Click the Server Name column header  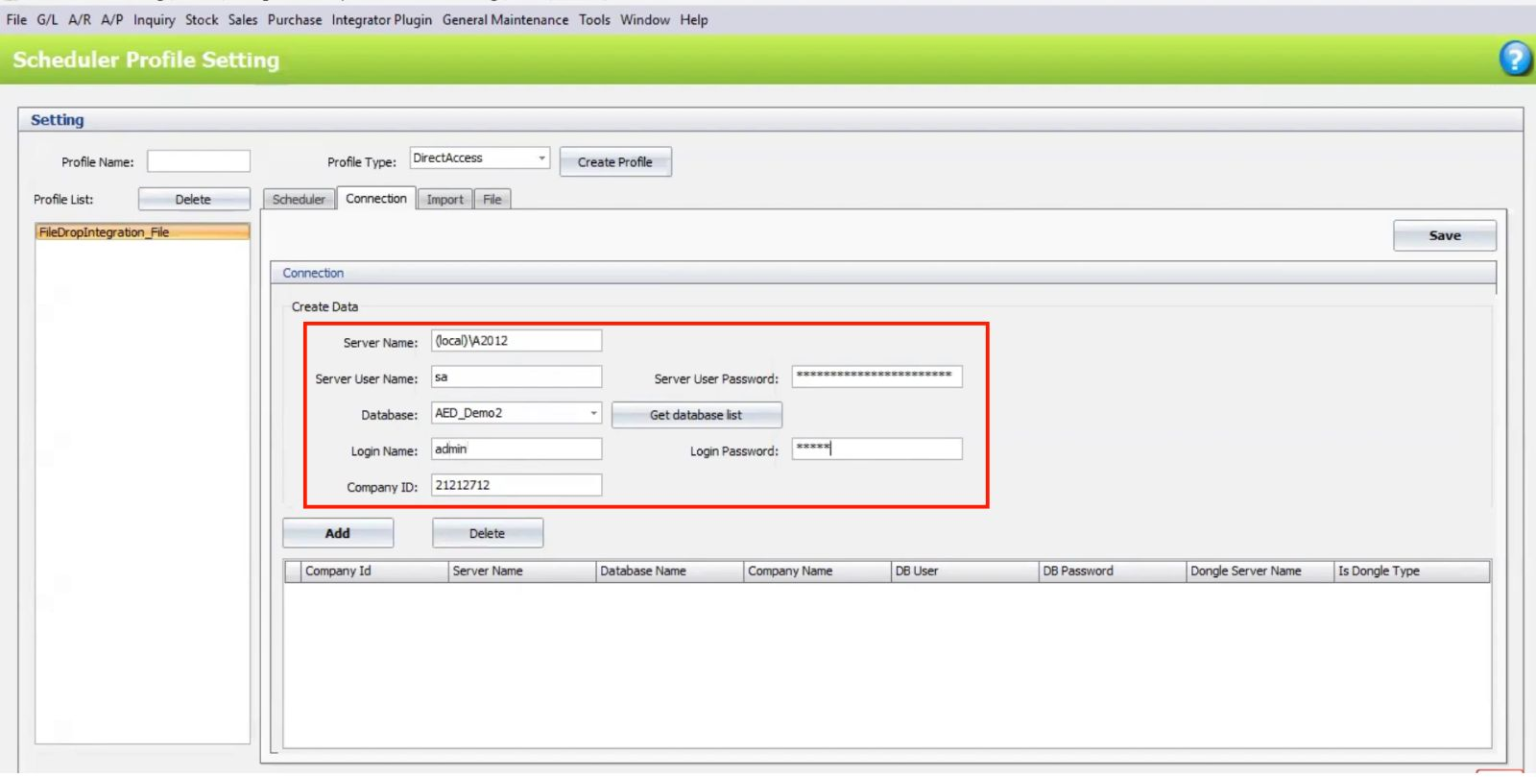(x=522, y=572)
